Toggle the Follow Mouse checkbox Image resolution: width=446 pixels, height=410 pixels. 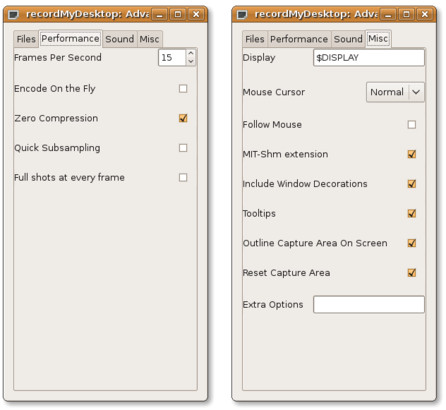412,125
